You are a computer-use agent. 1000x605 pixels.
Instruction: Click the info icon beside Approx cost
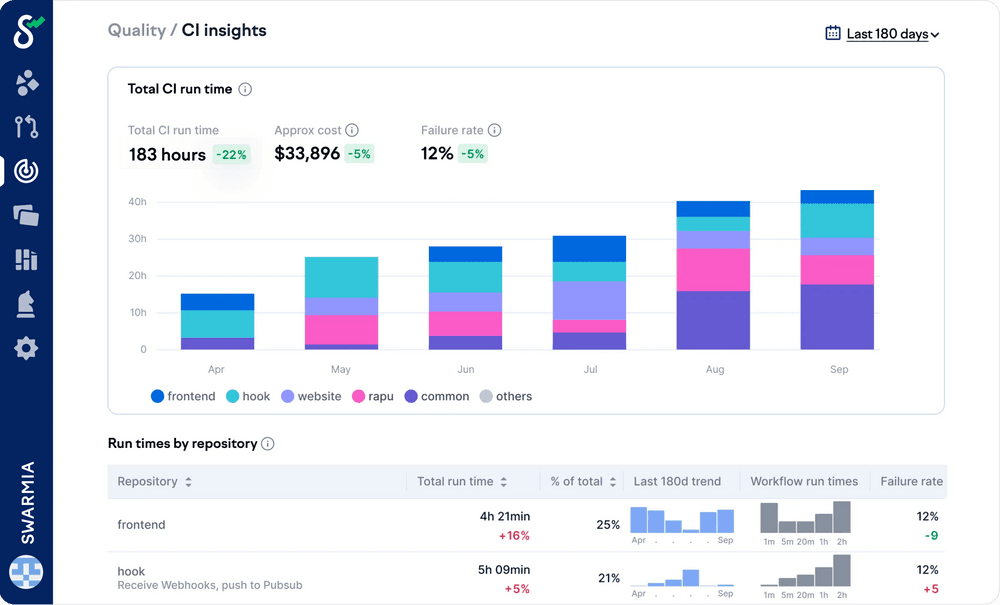(x=352, y=130)
